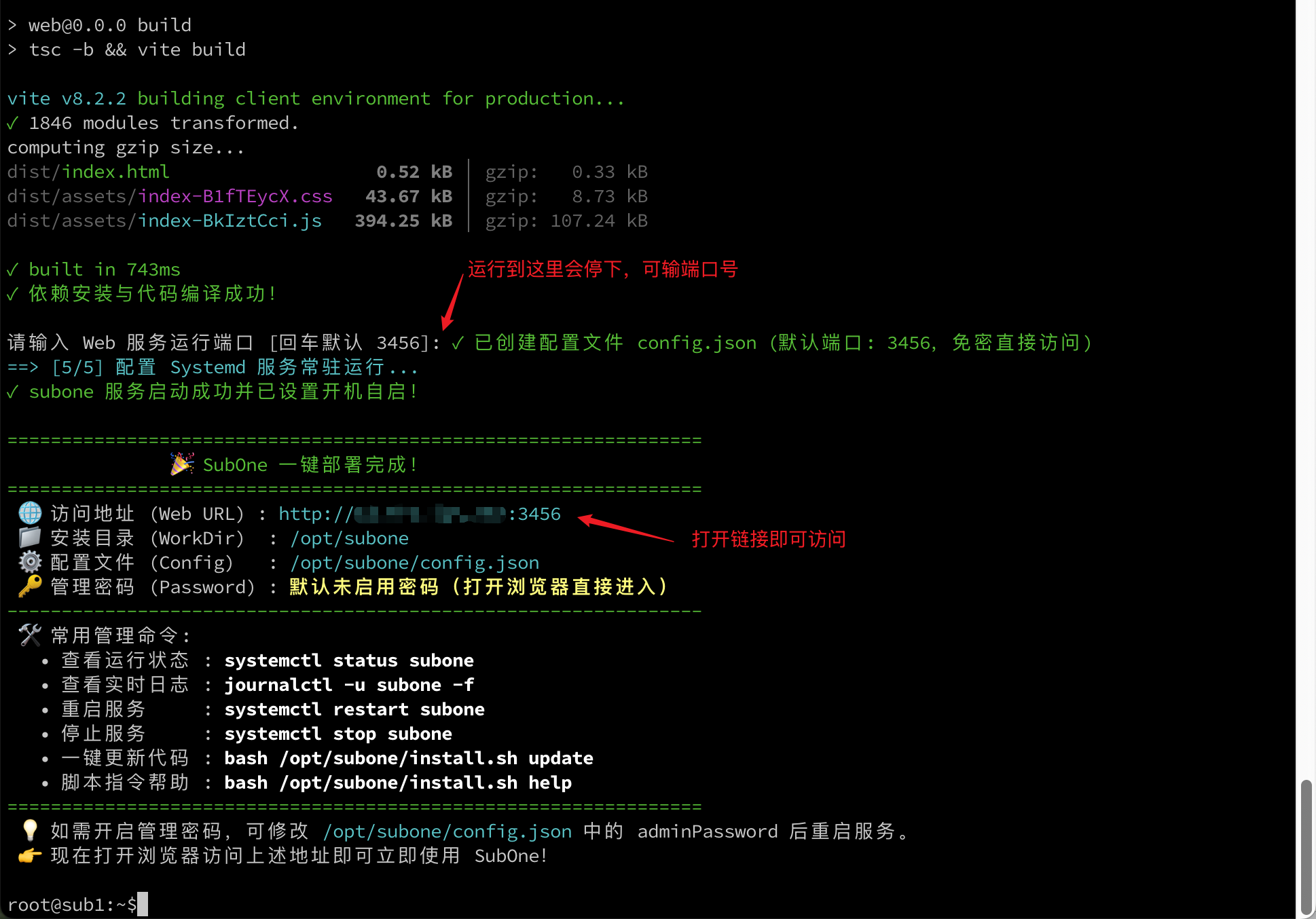The height and width of the screenshot is (919, 1316).
Task: Click the "查看运行状态" label
Action: 125,660
